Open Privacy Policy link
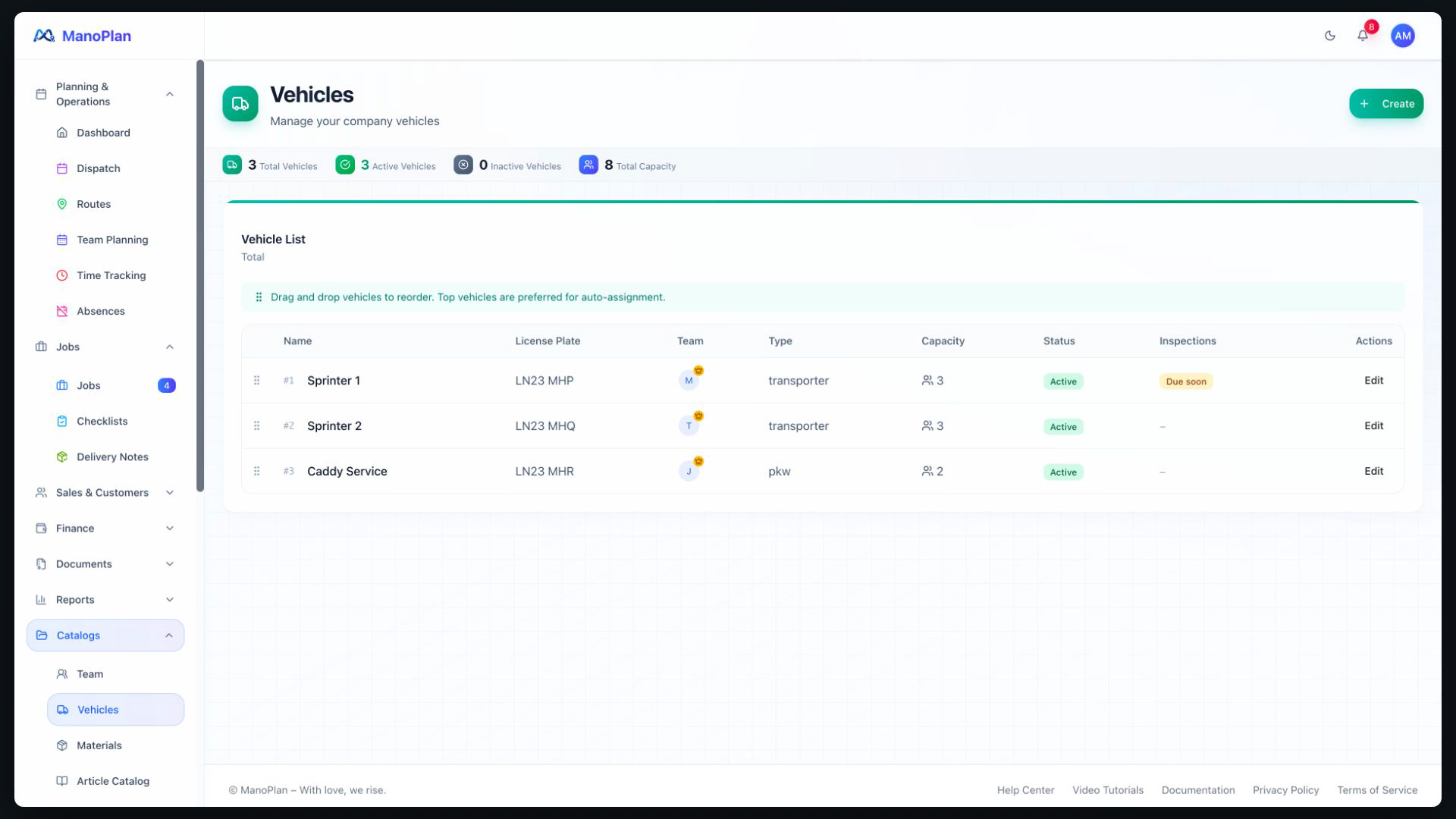Image resolution: width=1456 pixels, height=819 pixels. pyautogui.click(x=1285, y=790)
